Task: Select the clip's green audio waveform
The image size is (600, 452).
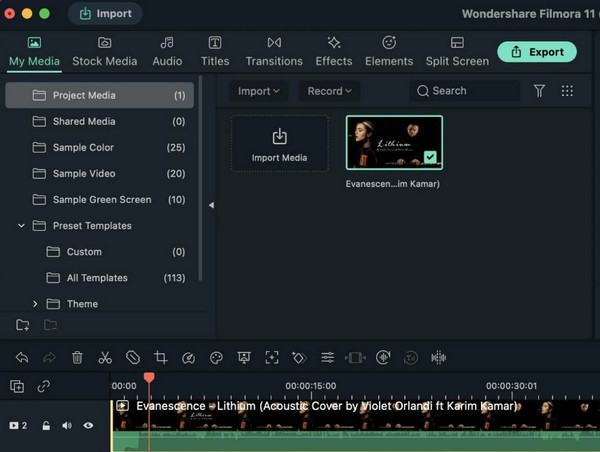Action: [355, 441]
